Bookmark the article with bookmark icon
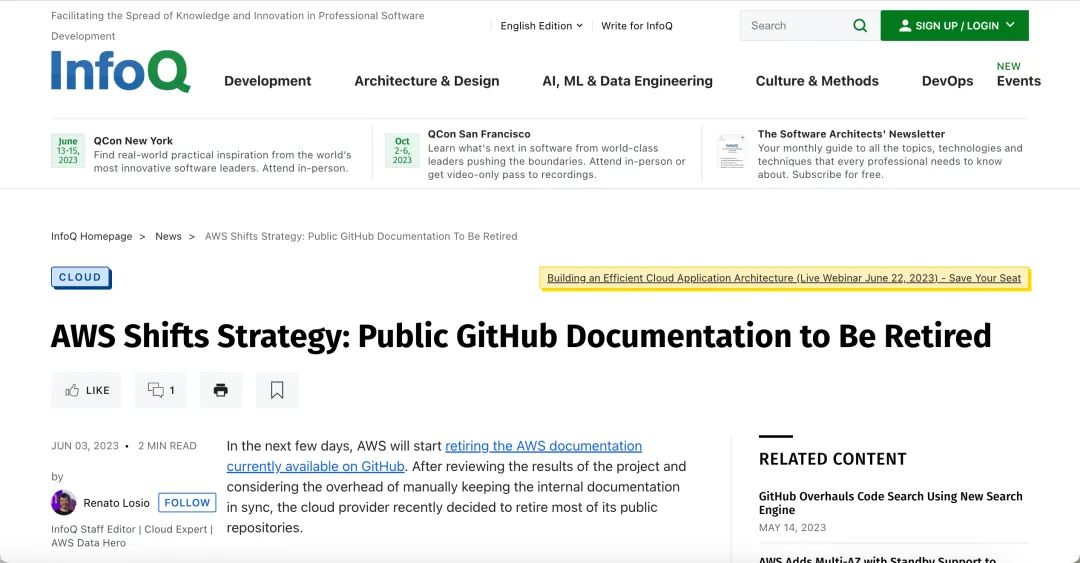Screen dimensions: 1080x563 pos(277,390)
